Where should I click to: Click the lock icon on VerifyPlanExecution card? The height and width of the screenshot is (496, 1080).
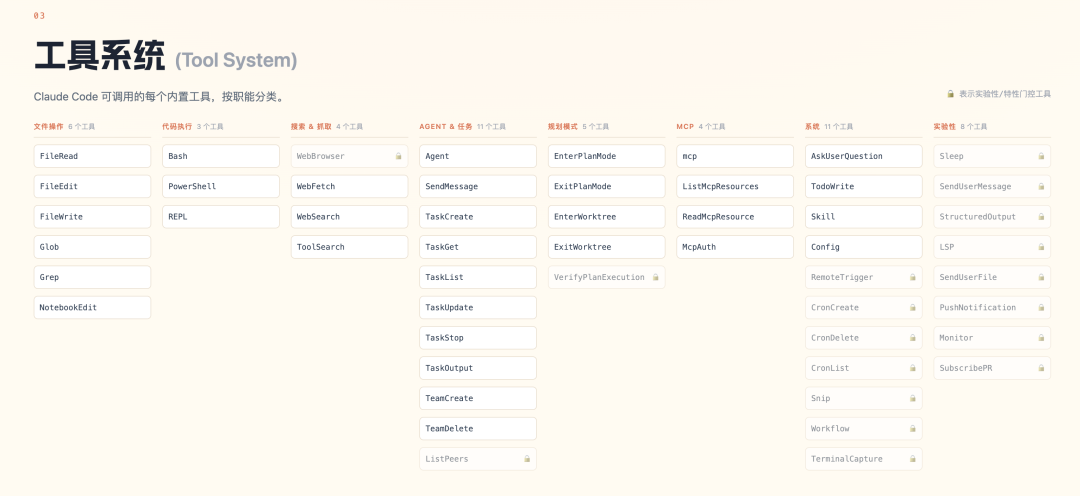pos(656,277)
